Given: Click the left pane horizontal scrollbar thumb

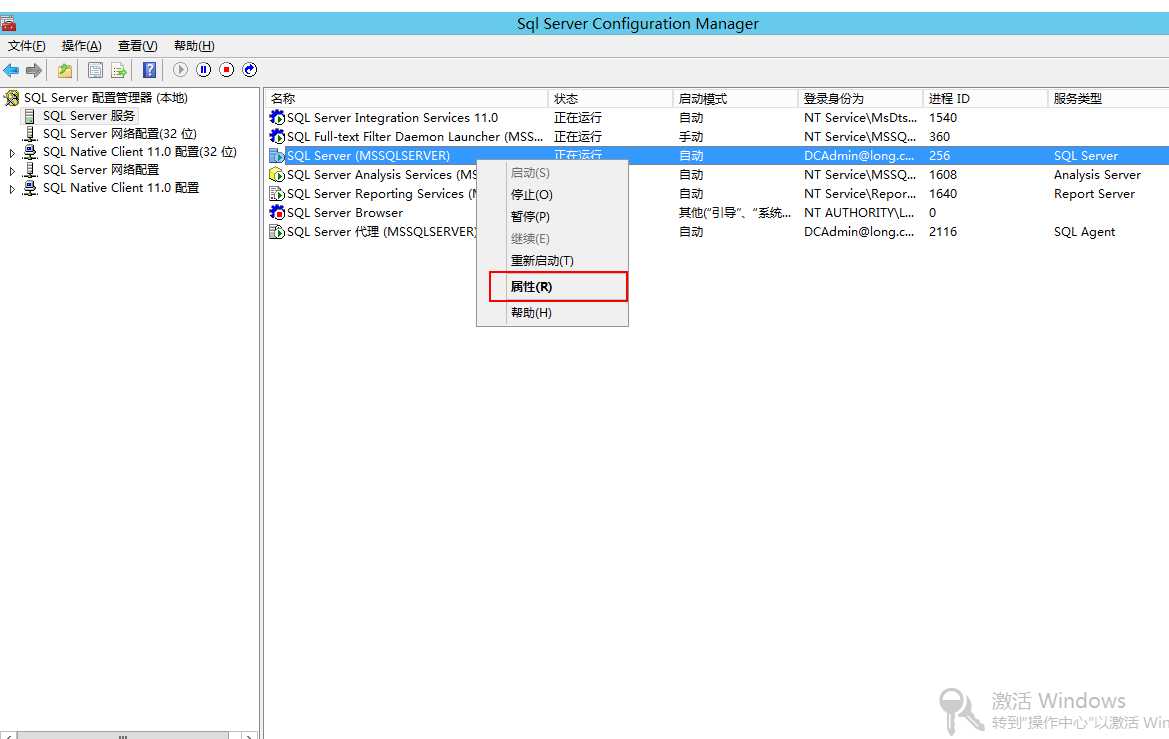Looking at the screenshot, I should coord(123,735).
